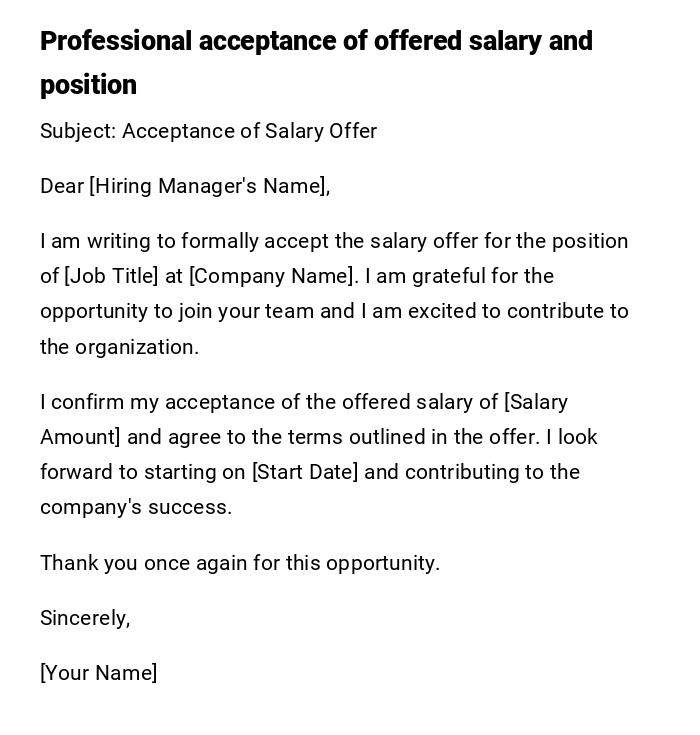Click the 'Sincerely,' closing line
This screenshot has width=700, height=735.
[85, 618]
